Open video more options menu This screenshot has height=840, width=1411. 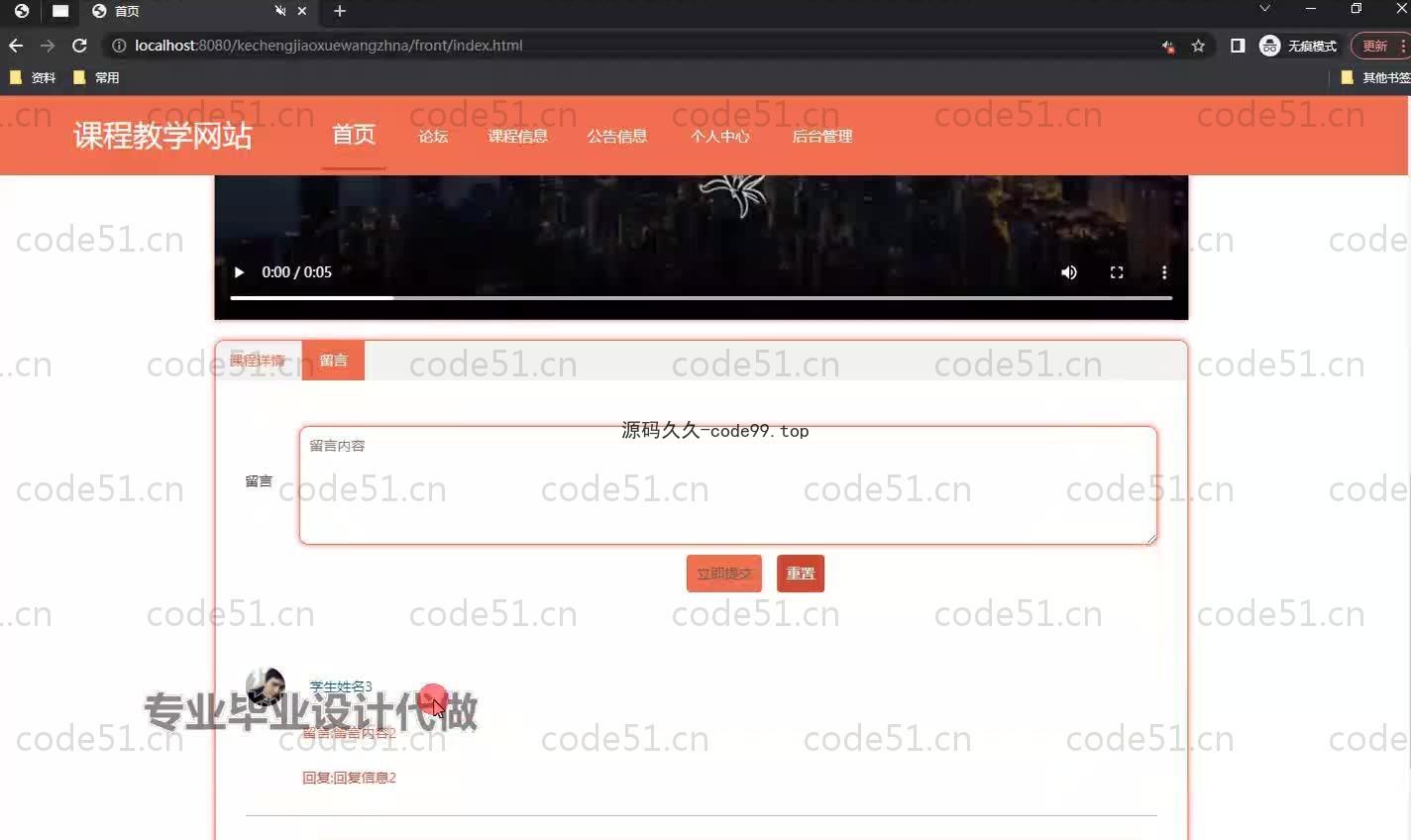[1164, 272]
